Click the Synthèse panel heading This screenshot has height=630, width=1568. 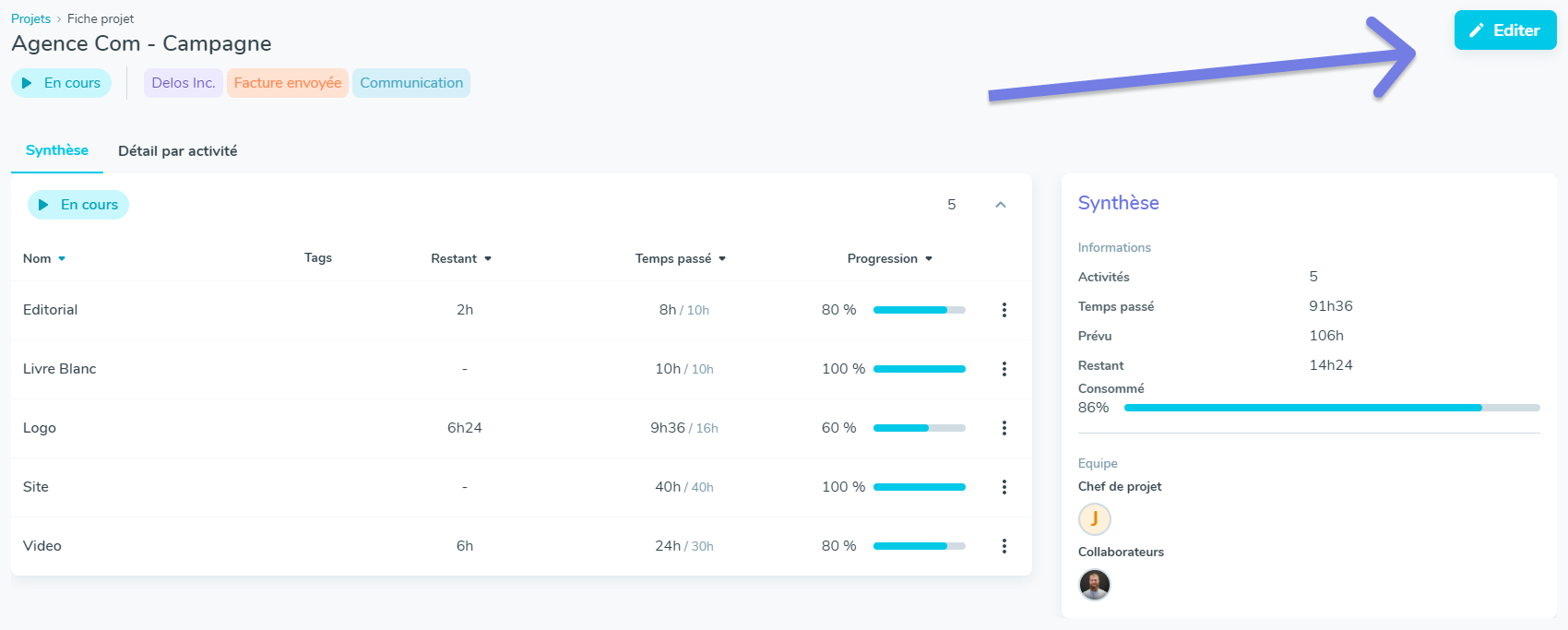tap(1119, 203)
